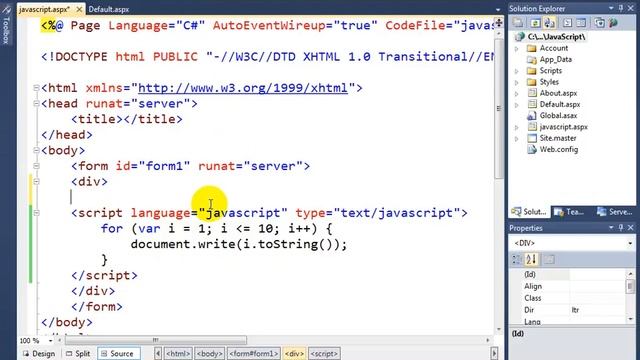
Task: Open About.aspx in Solution Explorer
Action: tap(558, 93)
